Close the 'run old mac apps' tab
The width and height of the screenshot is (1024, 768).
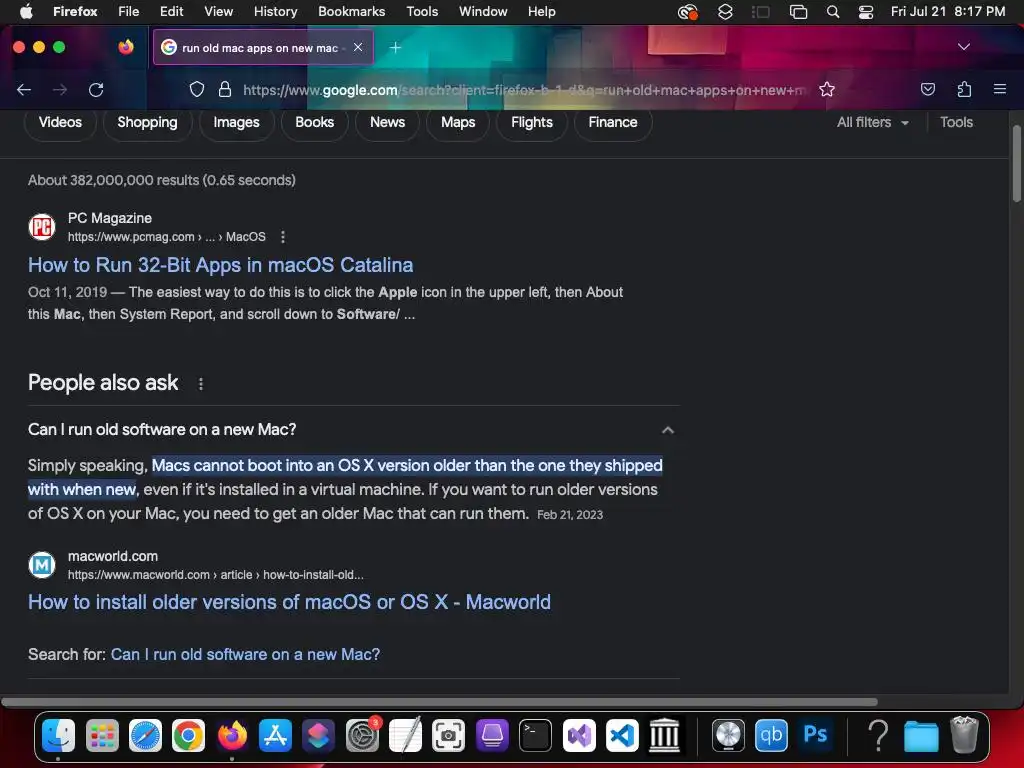358,47
